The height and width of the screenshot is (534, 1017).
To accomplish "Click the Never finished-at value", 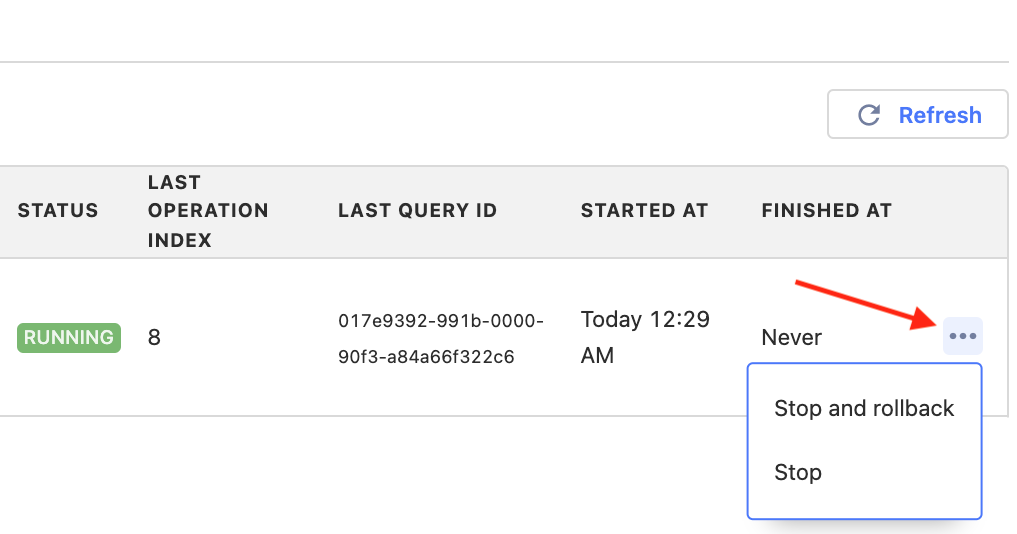I will point(791,338).
